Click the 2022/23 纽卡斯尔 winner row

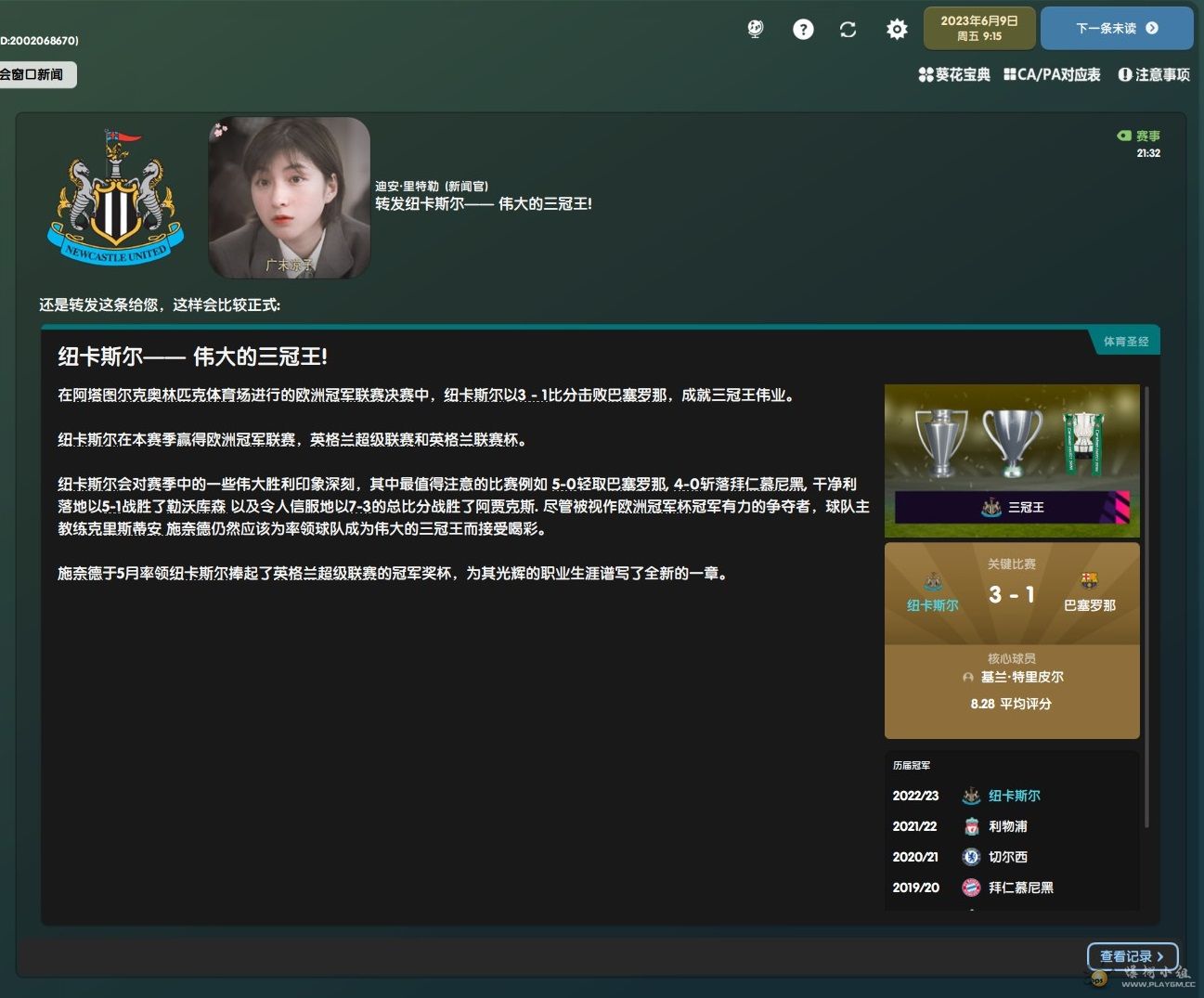pos(1012,796)
